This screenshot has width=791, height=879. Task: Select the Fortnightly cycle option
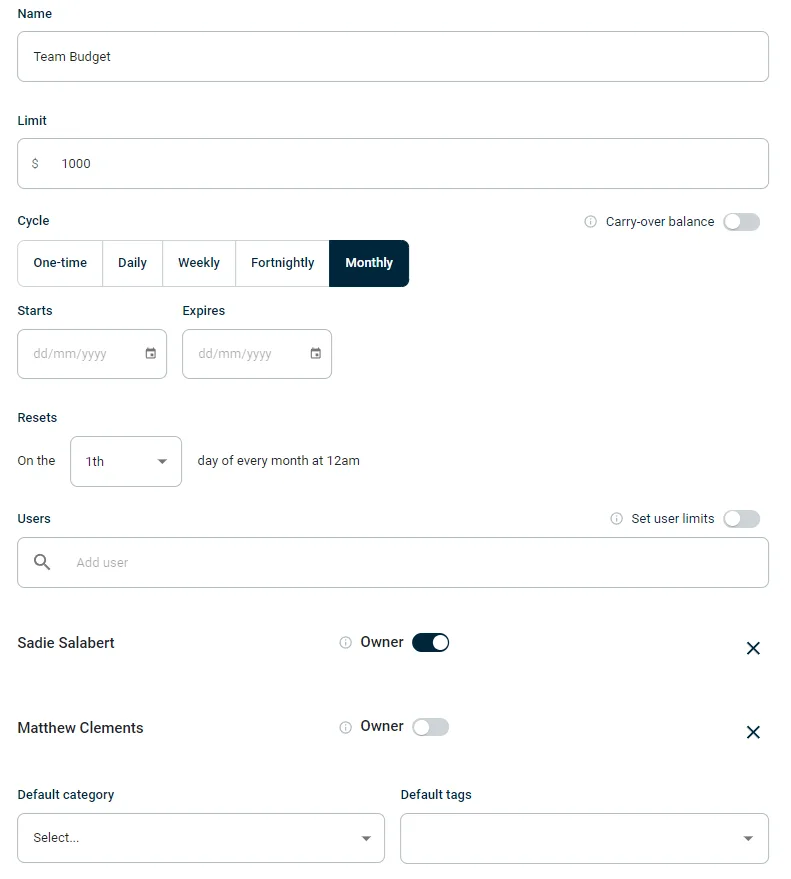click(282, 263)
